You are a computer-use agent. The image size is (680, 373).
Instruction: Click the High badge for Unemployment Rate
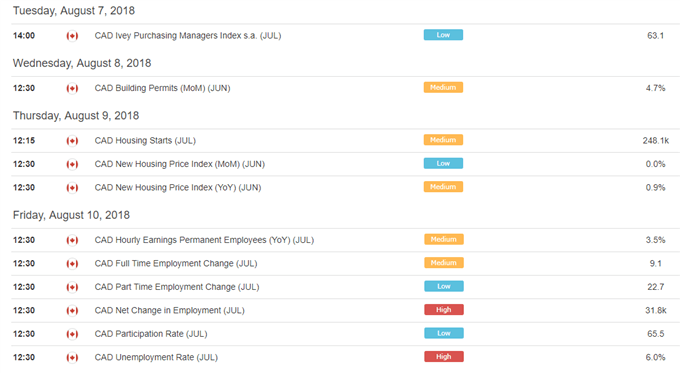click(x=444, y=357)
